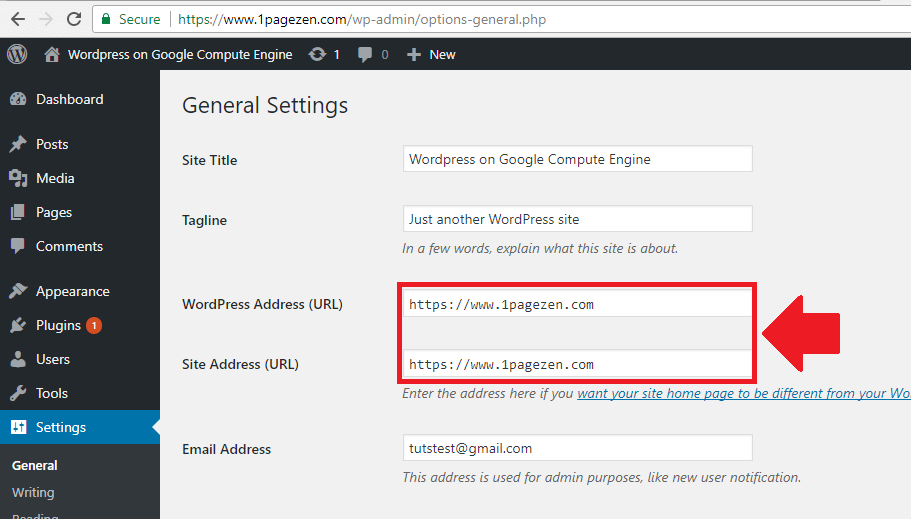Open the WordPress logo menu

click(17, 54)
